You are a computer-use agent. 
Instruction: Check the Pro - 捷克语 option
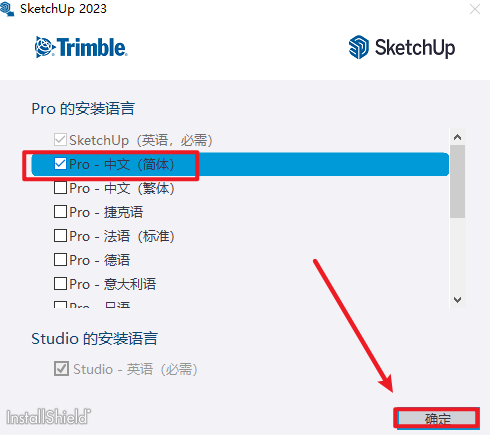60,212
